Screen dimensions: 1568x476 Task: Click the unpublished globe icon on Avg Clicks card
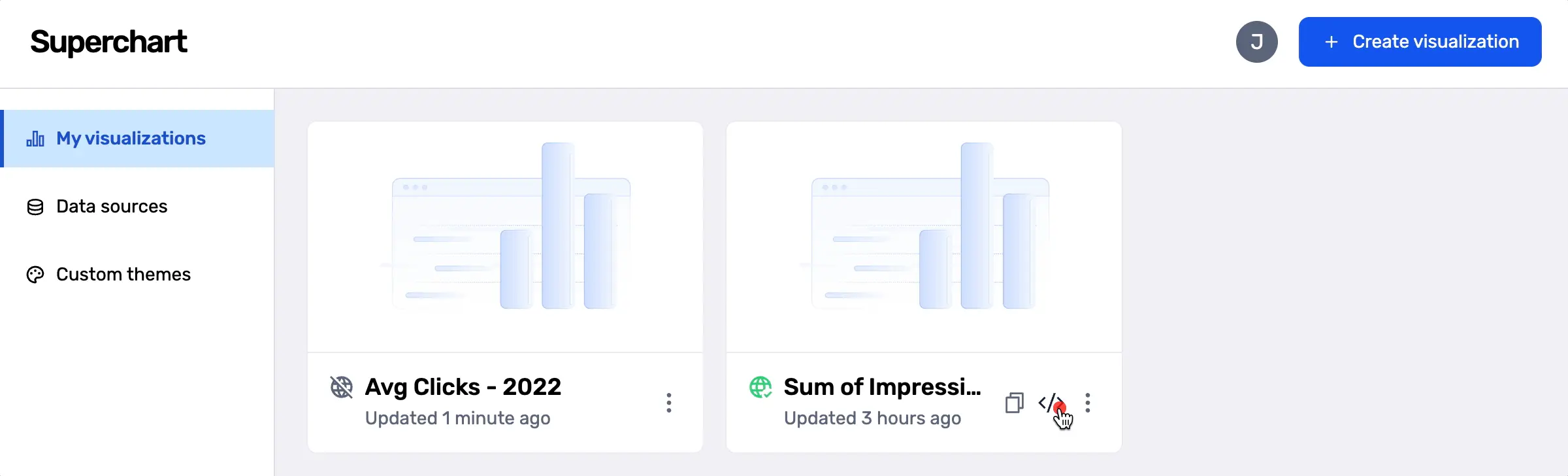341,387
